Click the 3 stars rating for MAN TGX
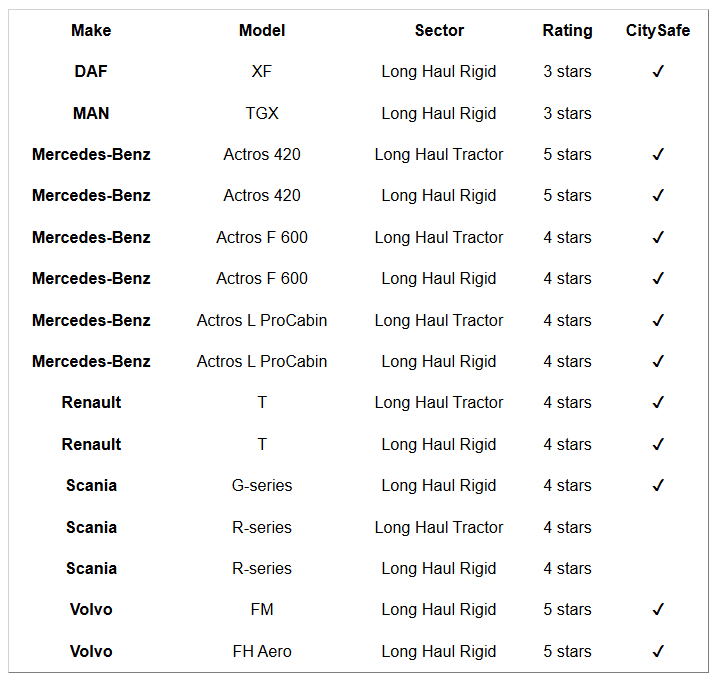The width and height of the screenshot is (718, 691). point(567,114)
